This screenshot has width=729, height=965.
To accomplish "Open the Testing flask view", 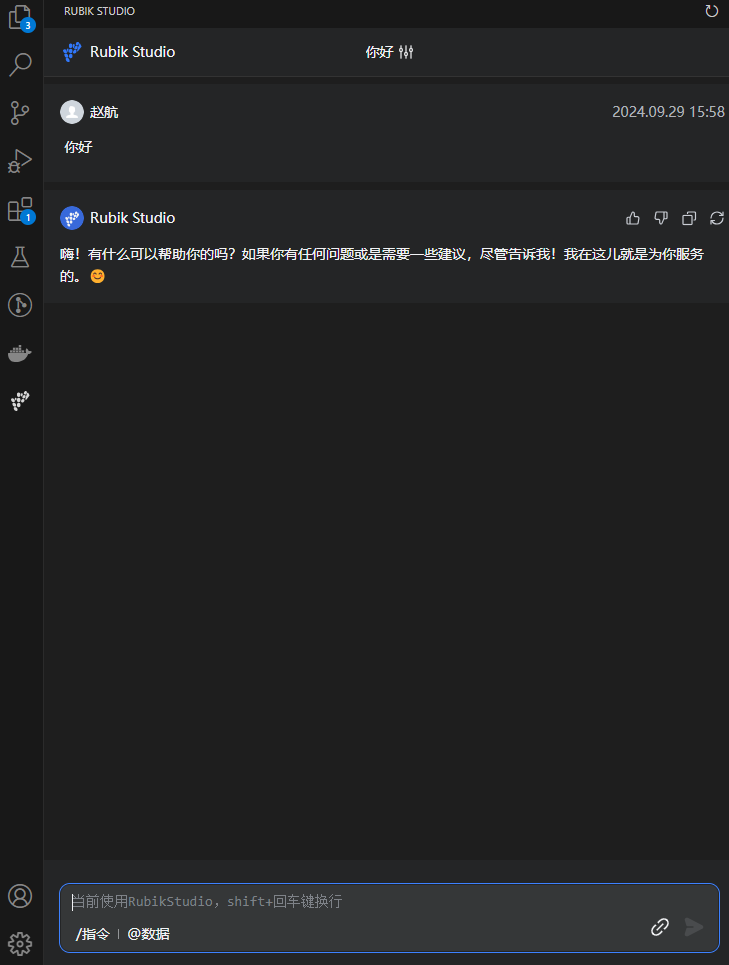I will pyautogui.click(x=20, y=257).
